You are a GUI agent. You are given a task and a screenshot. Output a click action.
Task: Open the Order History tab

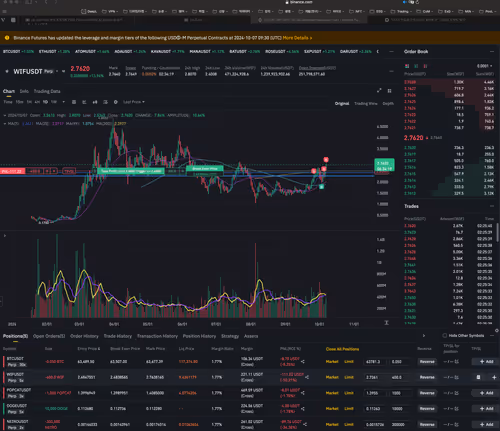(x=84, y=336)
